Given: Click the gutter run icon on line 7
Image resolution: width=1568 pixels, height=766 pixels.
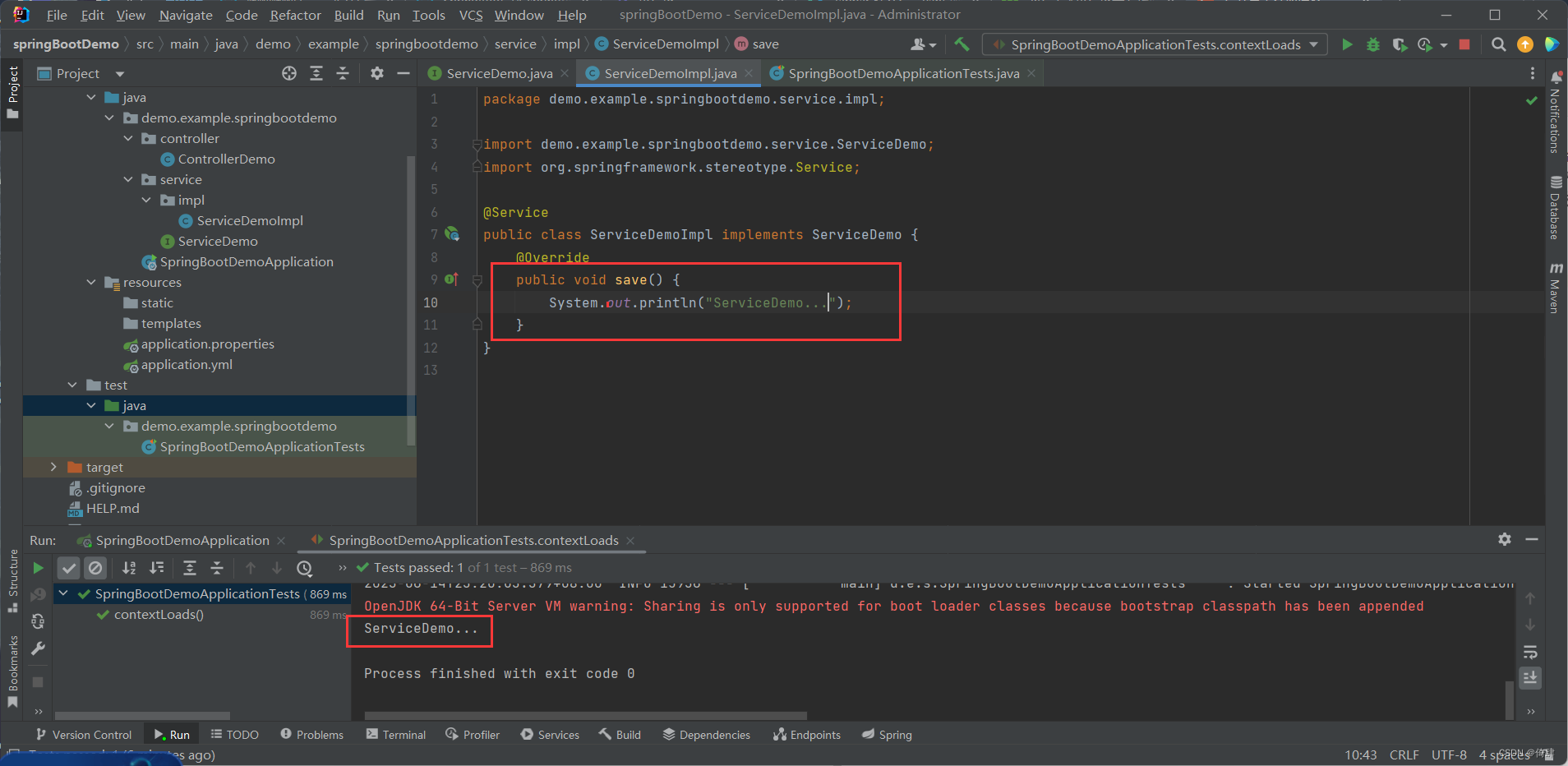Looking at the screenshot, I should [452, 234].
